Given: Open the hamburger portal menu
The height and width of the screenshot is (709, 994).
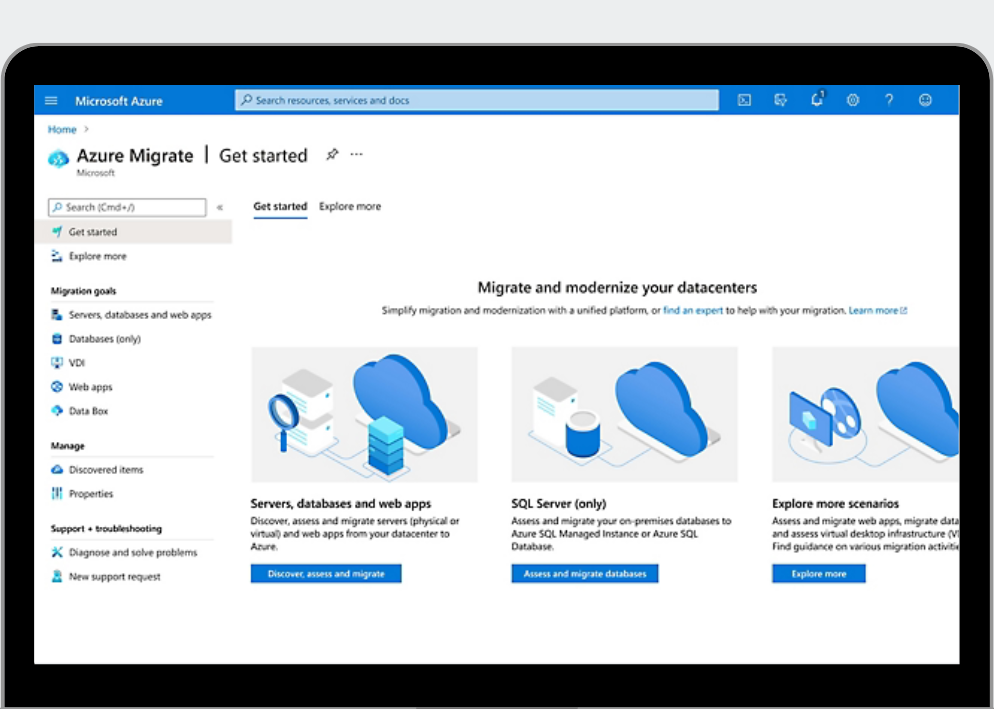Looking at the screenshot, I should [51, 100].
